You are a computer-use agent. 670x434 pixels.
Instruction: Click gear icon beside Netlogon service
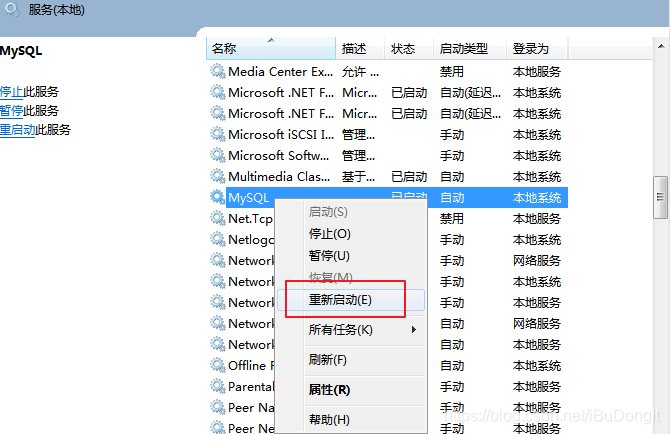(x=217, y=239)
